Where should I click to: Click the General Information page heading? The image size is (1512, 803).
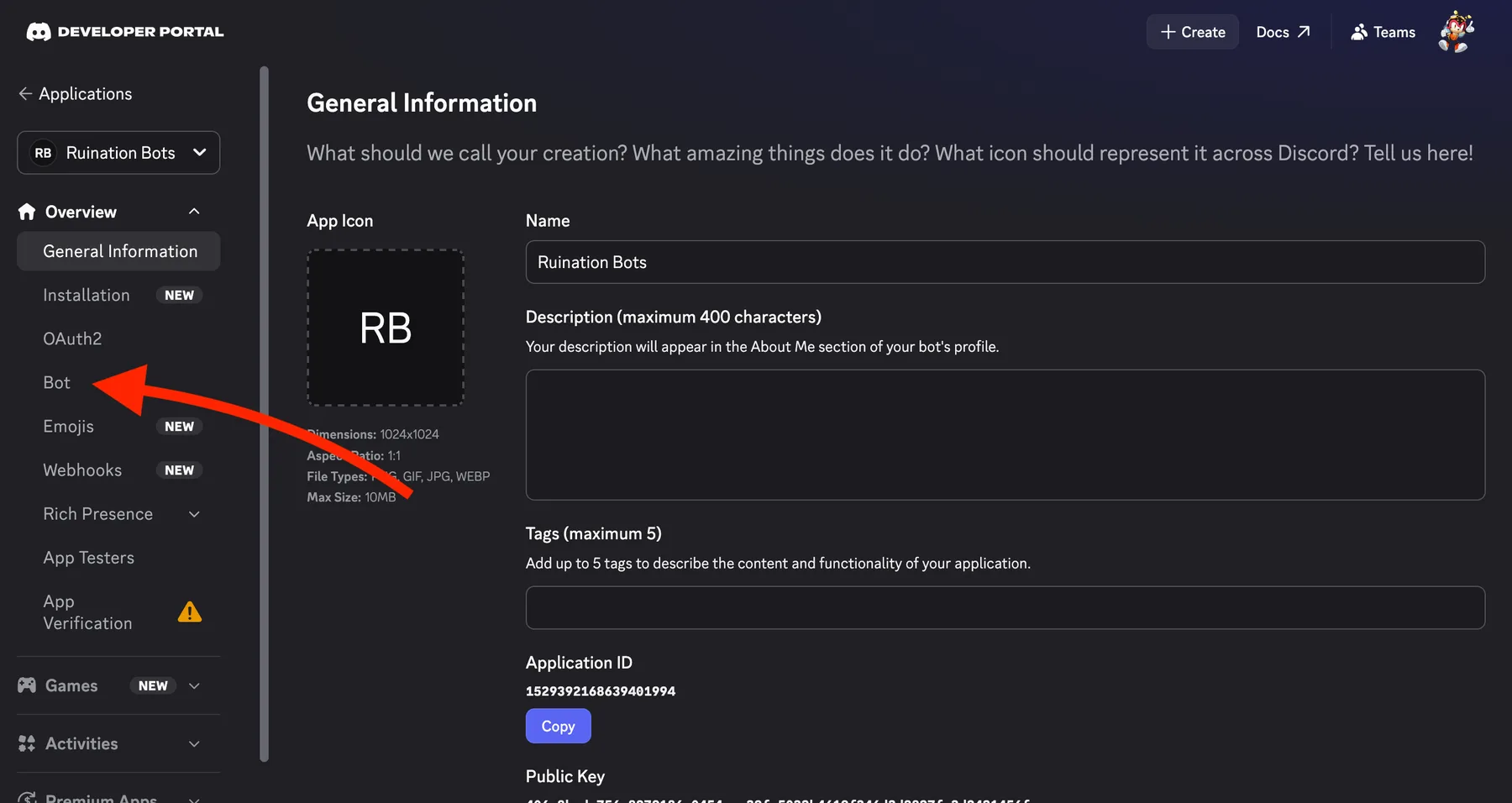point(422,102)
